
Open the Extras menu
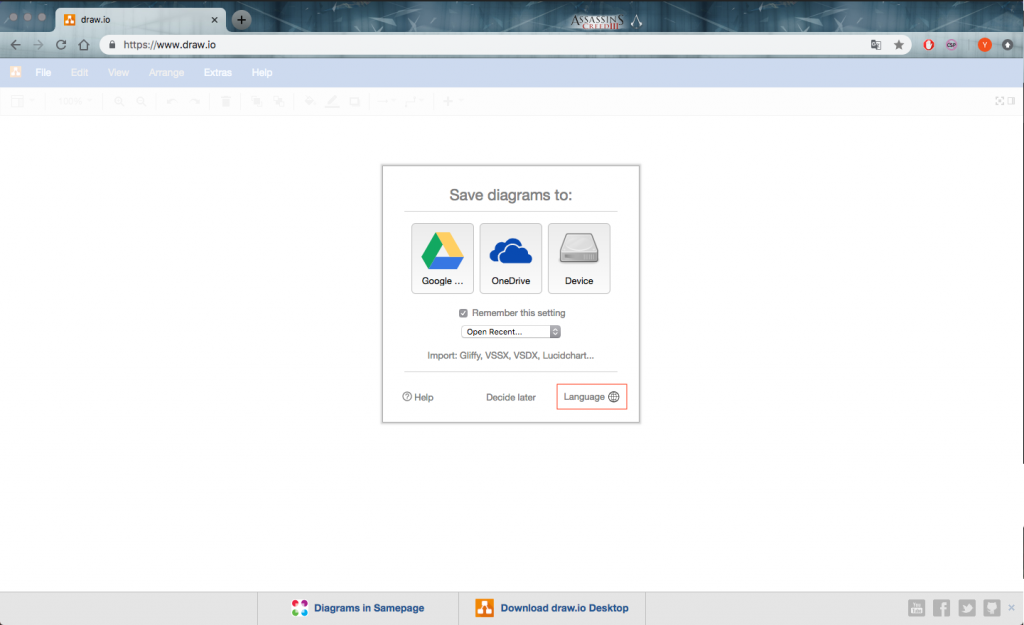point(217,72)
